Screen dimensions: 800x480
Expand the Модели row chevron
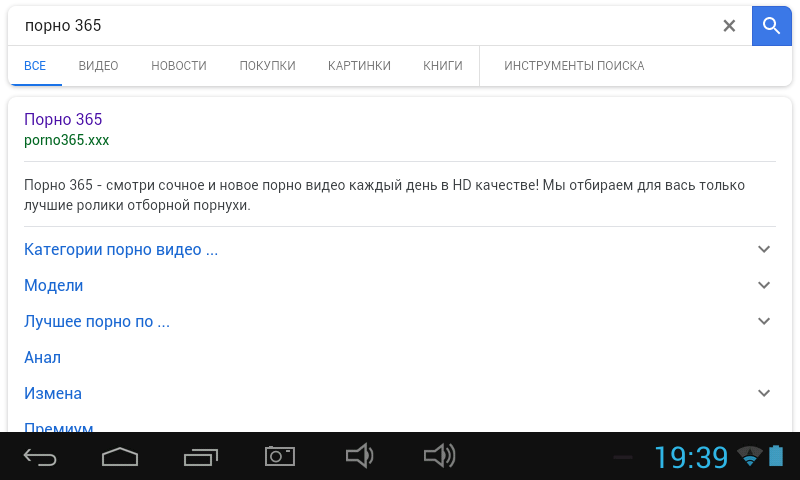(764, 285)
